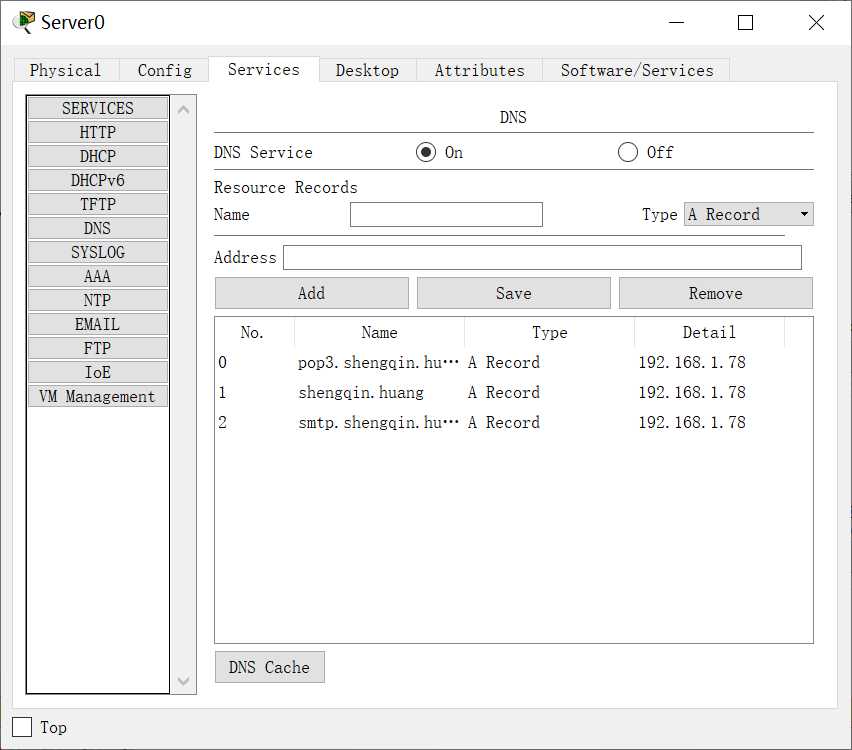Open the SYSLOG service settings
The height and width of the screenshot is (750, 852).
coord(98,252)
